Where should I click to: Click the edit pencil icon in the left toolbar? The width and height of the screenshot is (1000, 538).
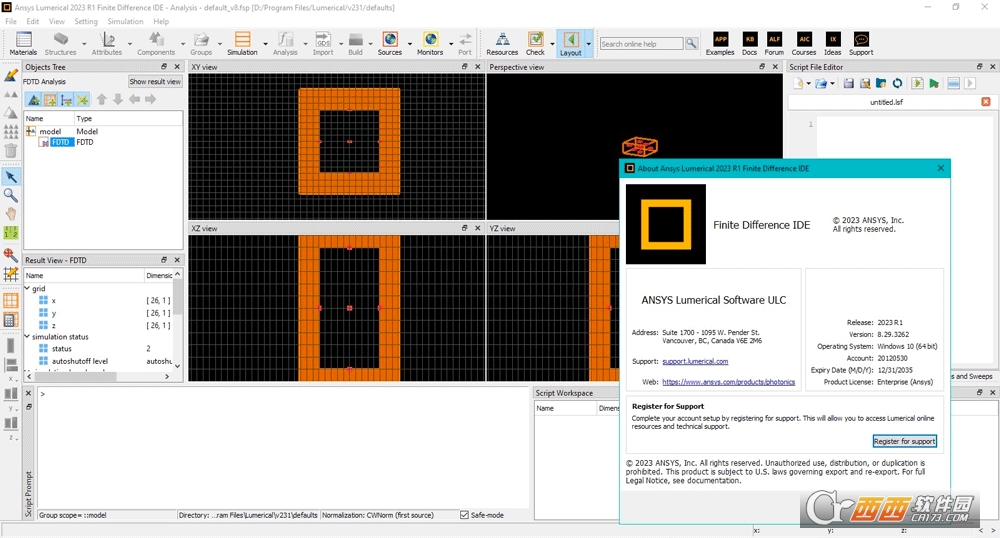11,75
